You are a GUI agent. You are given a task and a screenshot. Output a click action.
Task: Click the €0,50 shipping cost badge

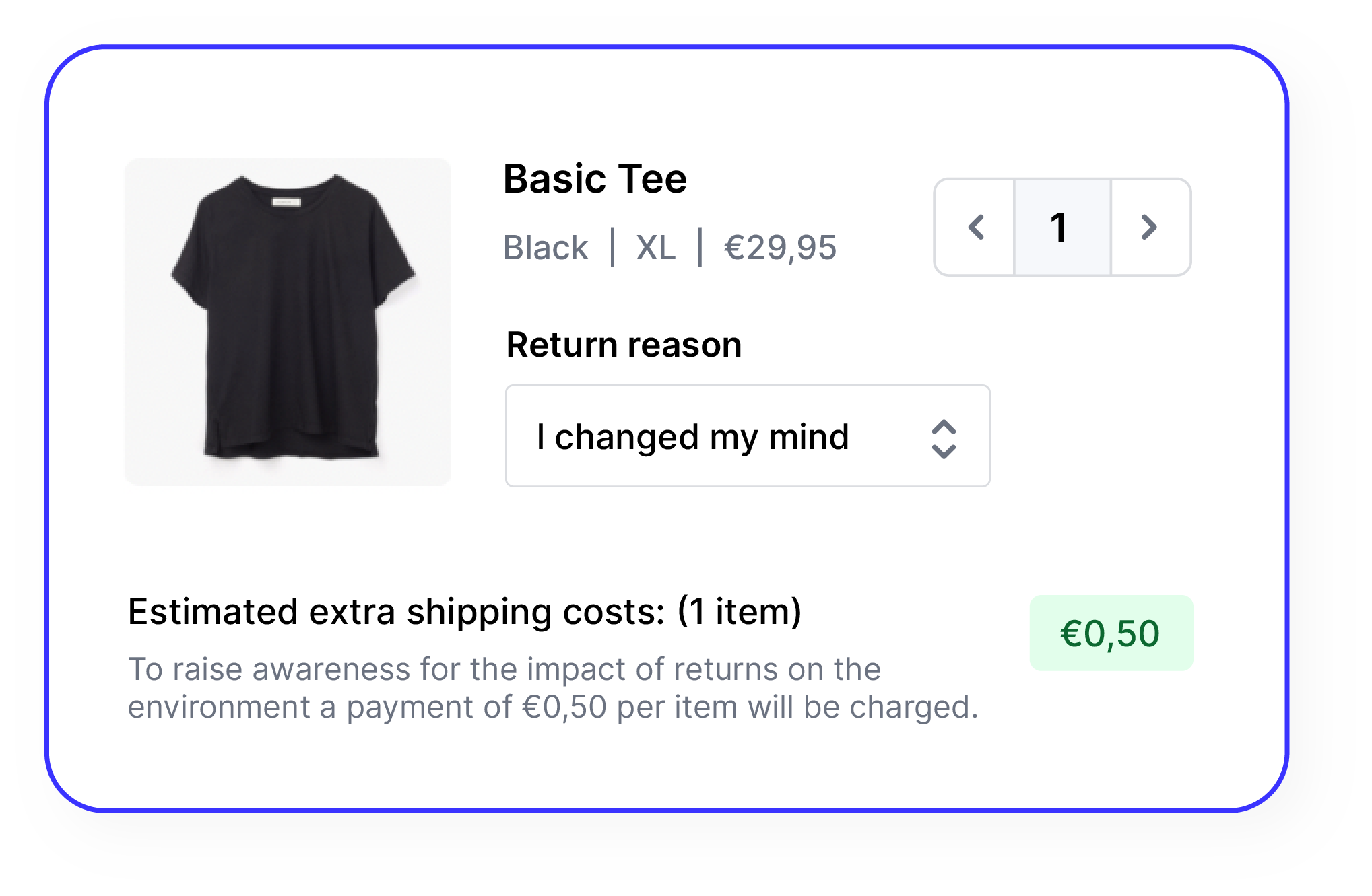coord(1111,631)
